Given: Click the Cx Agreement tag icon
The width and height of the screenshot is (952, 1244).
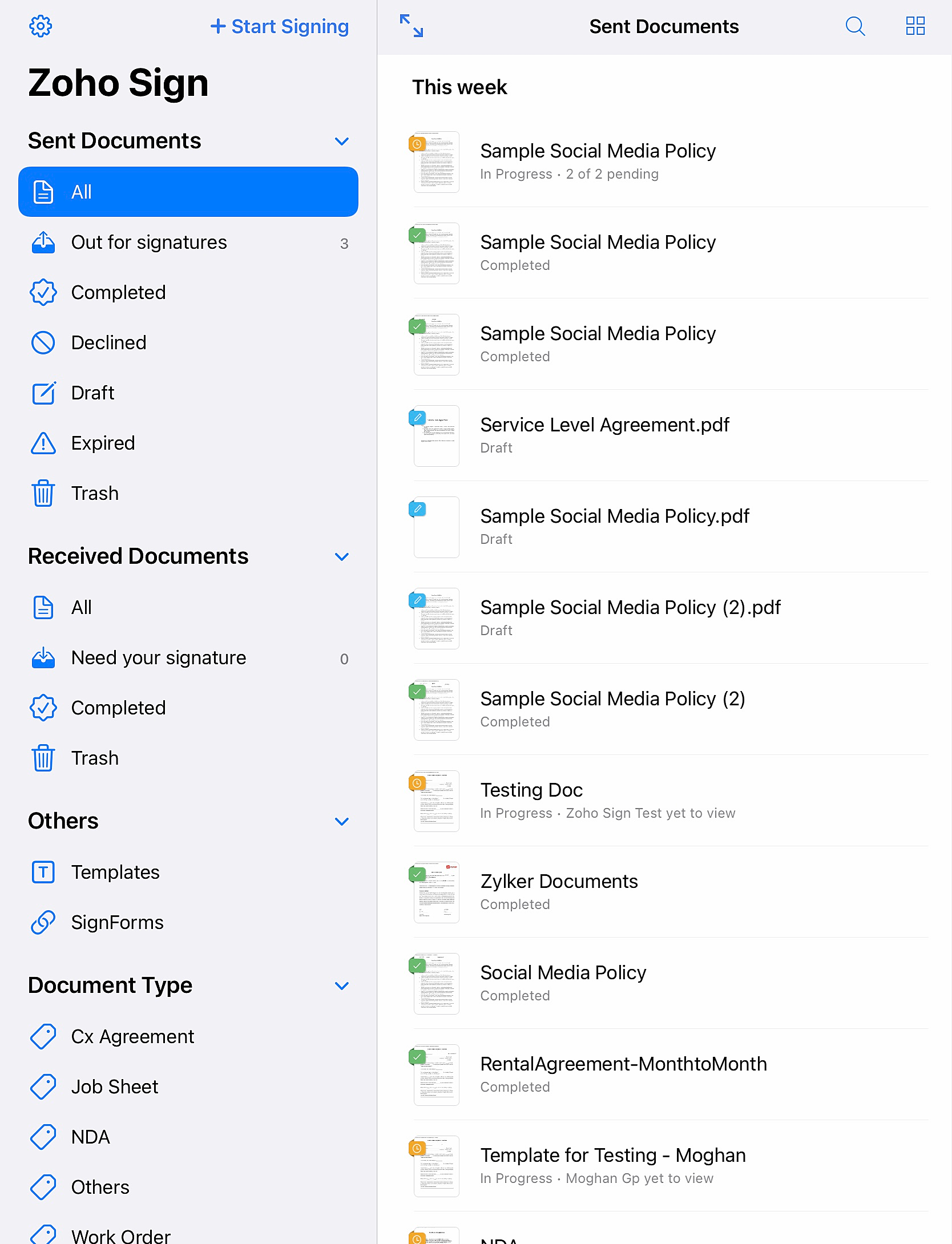Looking at the screenshot, I should click(x=43, y=1037).
